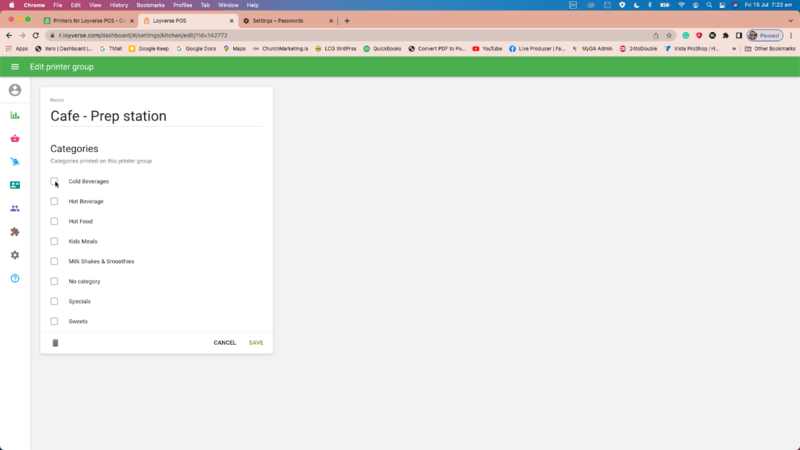This screenshot has height=450, width=800.
Task: Expand the tab search dropdown arrow
Action: (x=790, y=21)
